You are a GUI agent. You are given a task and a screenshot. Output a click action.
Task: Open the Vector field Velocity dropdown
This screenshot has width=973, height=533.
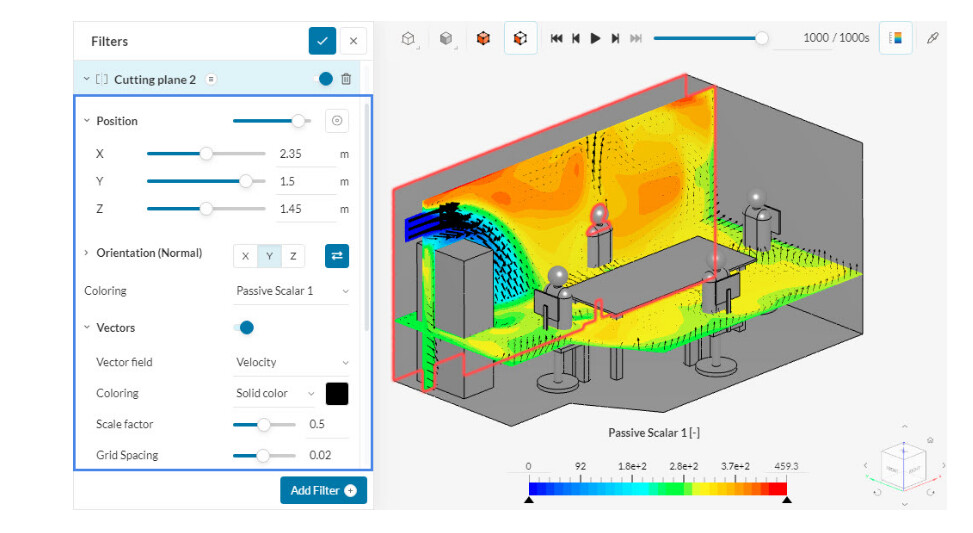[292, 362]
